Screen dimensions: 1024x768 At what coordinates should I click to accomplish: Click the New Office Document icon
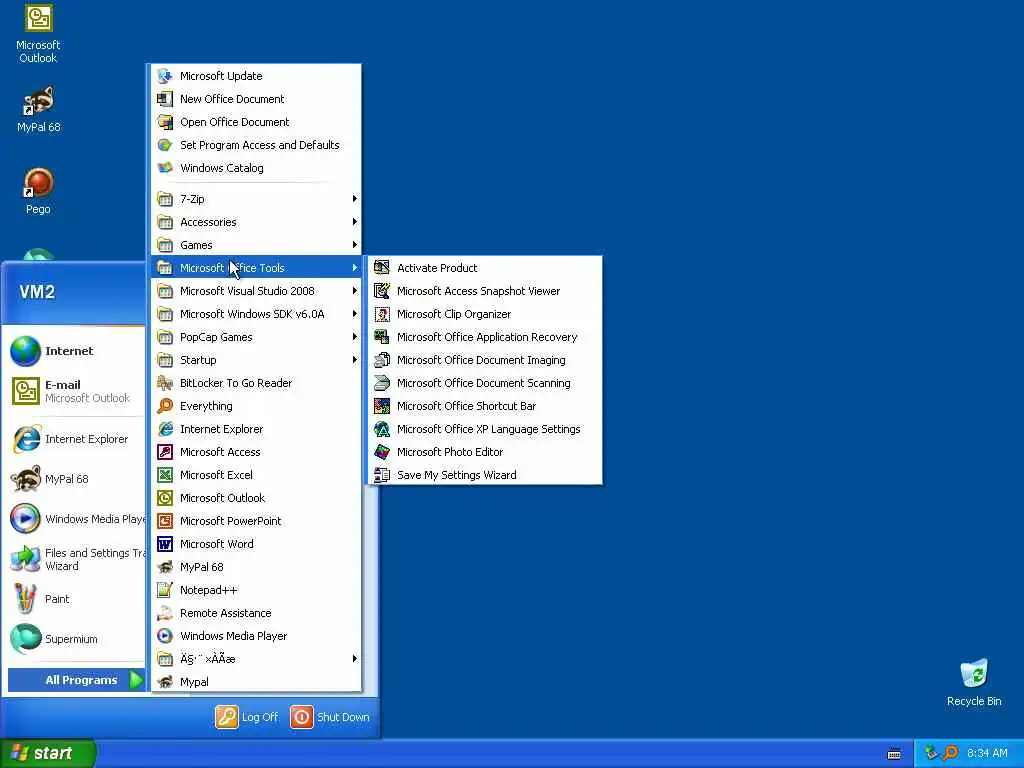tap(165, 99)
